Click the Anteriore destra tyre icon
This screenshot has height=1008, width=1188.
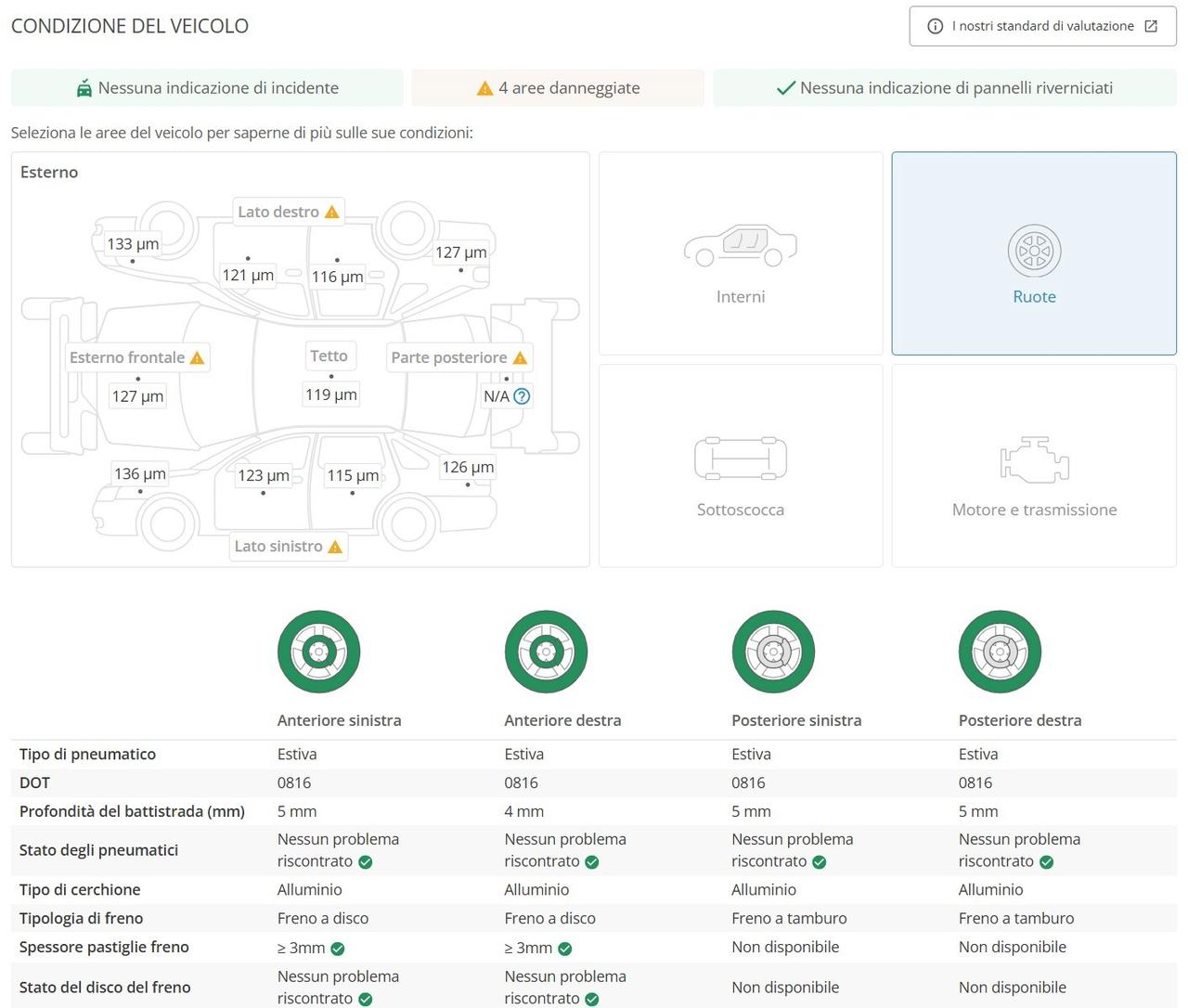[x=546, y=652]
